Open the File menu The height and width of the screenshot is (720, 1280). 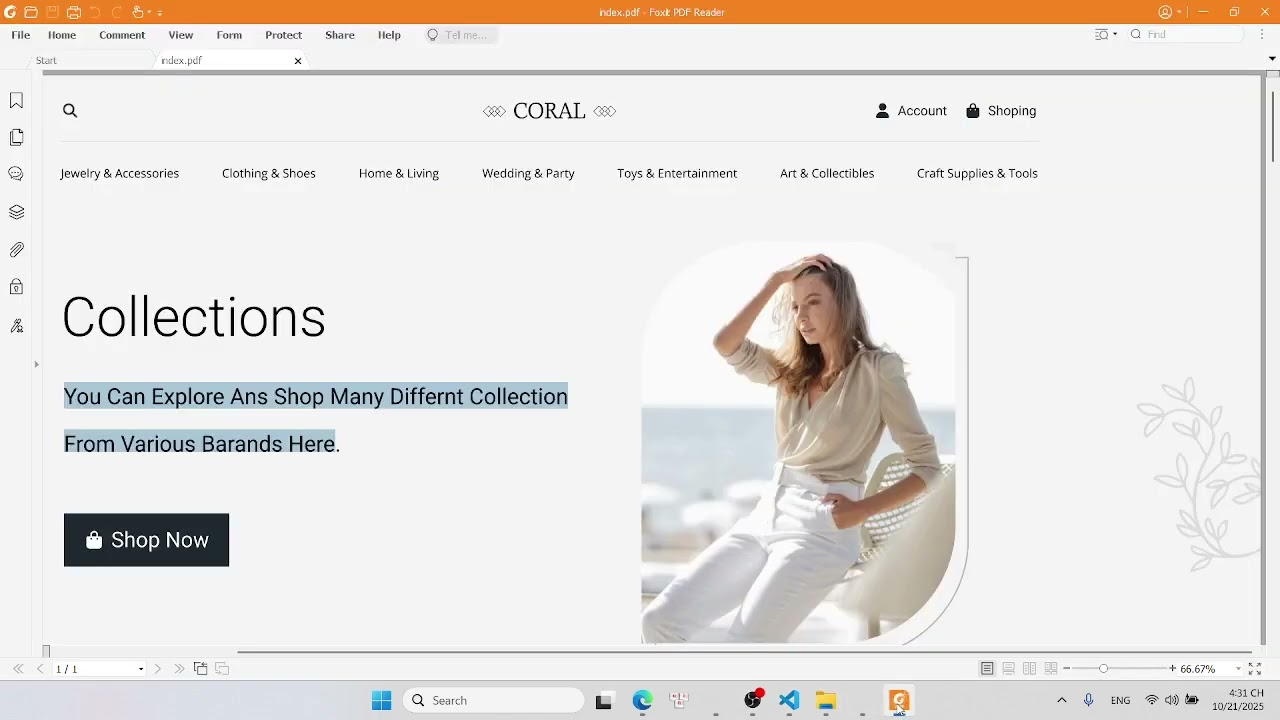coord(20,35)
